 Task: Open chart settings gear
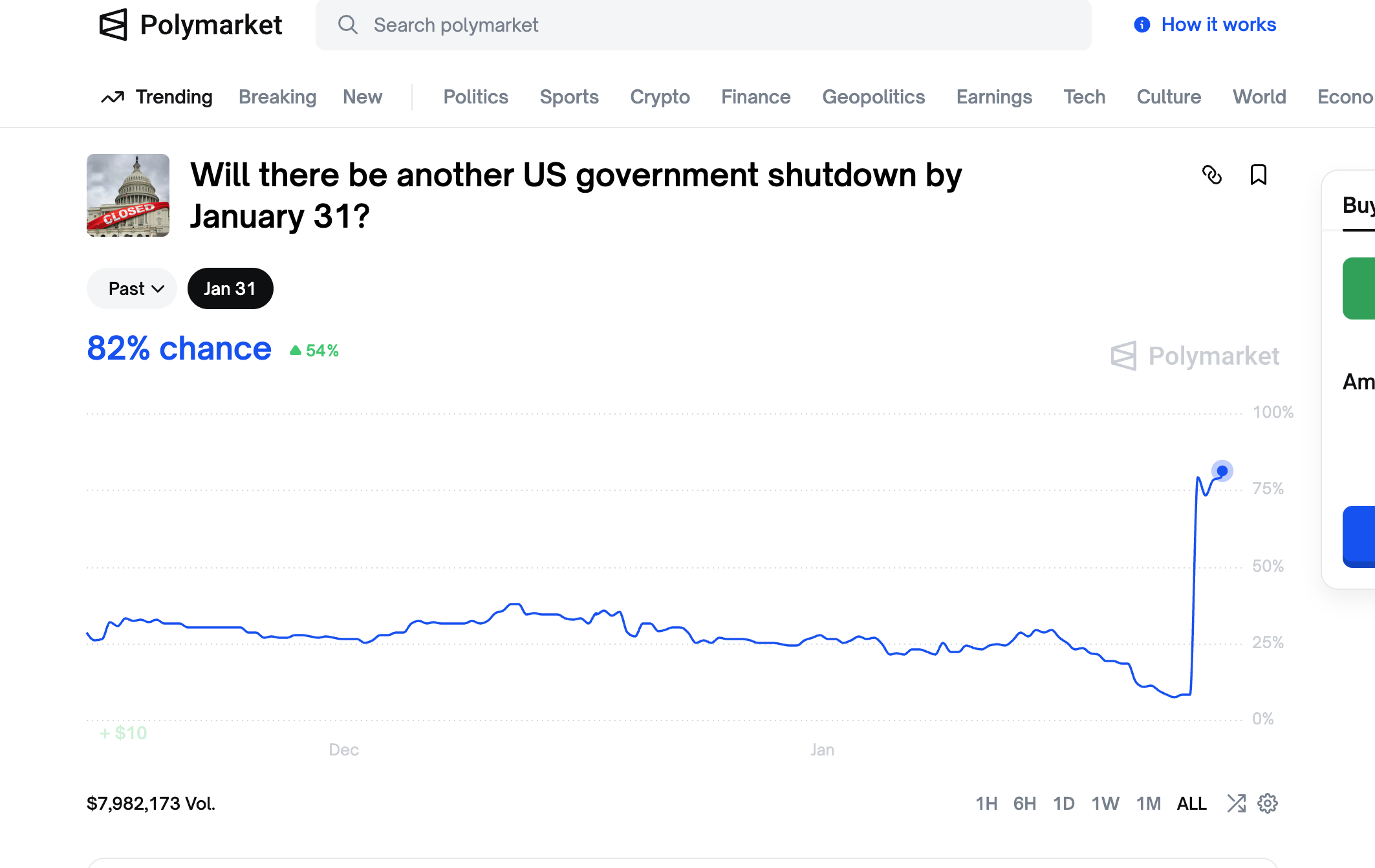point(1267,803)
